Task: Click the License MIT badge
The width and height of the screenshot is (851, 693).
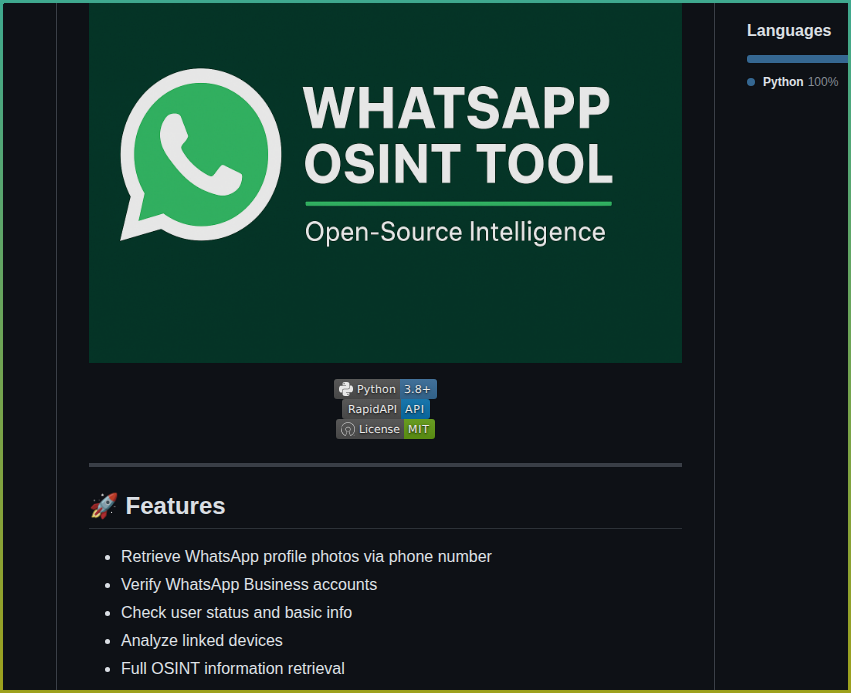Action: coord(385,429)
